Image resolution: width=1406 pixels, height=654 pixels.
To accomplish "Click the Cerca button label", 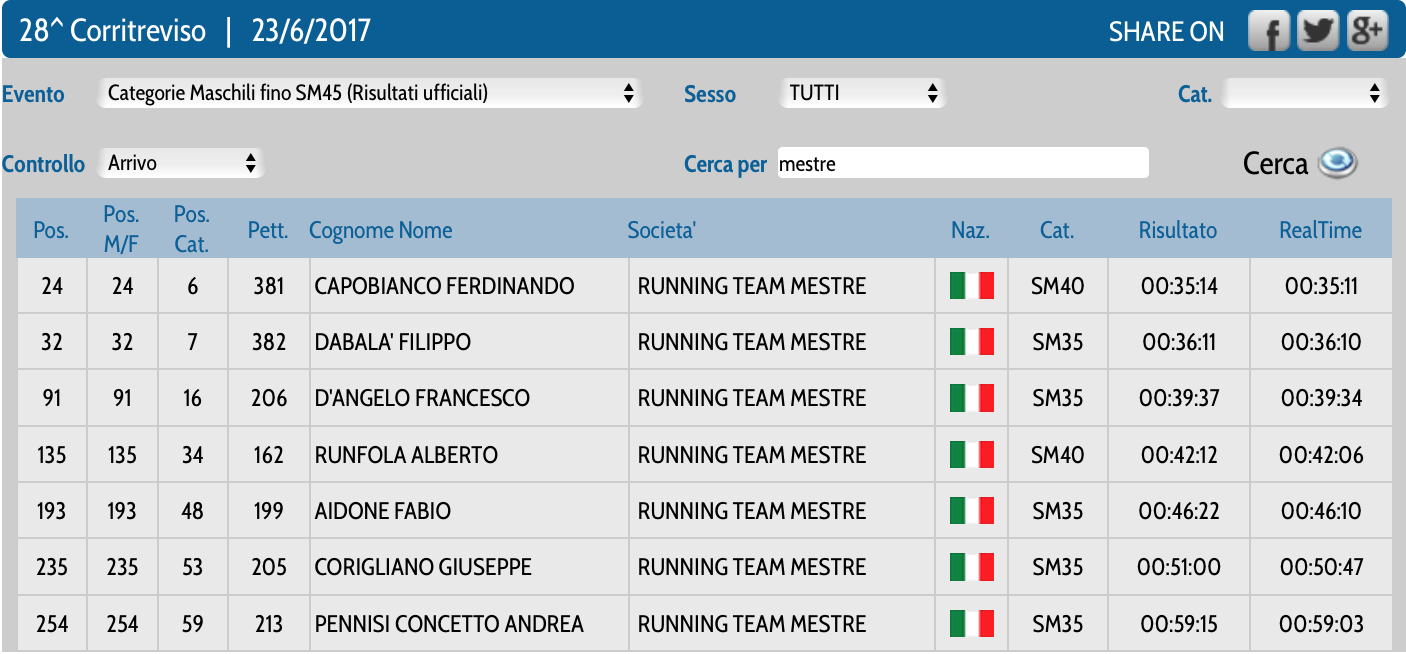I will pyautogui.click(x=1275, y=164).
